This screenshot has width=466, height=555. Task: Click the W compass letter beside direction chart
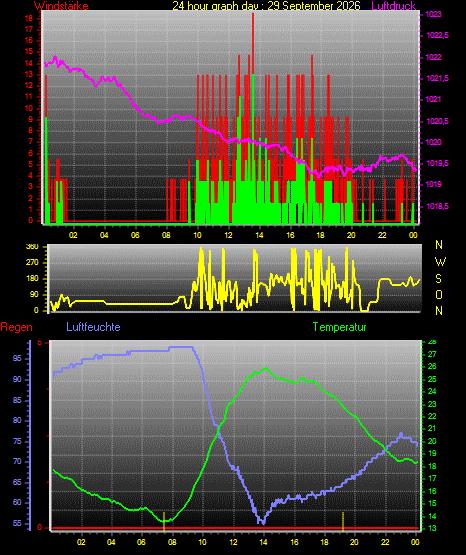pos(440,262)
